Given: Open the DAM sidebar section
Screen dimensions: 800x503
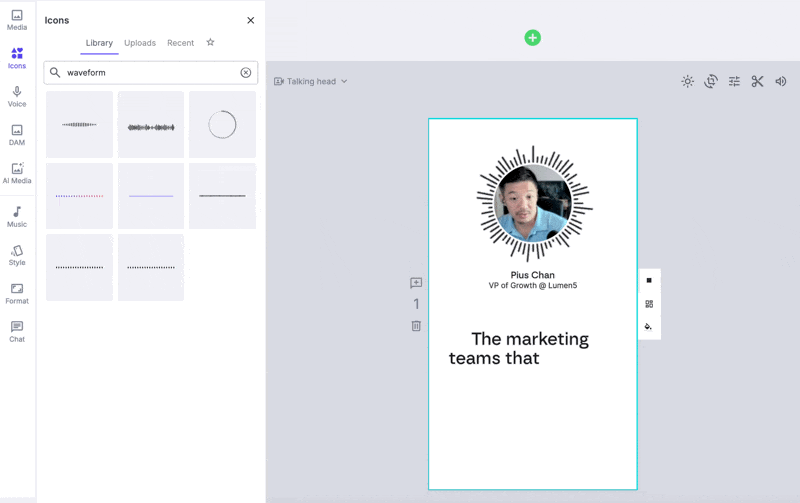Looking at the screenshot, I should tap(17, 135).
